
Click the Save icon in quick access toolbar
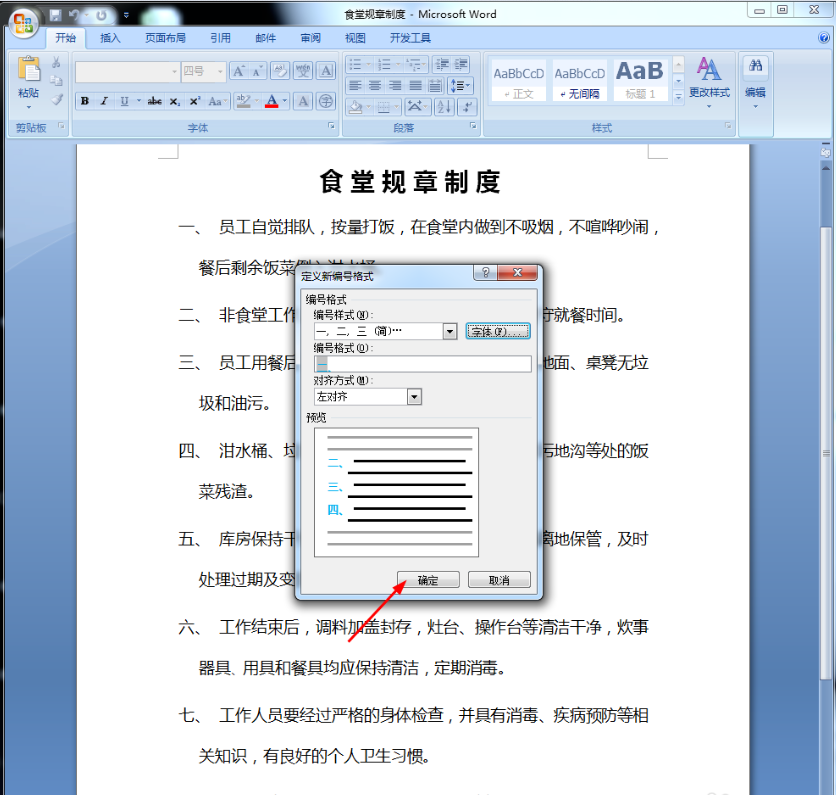pos(55,15)
